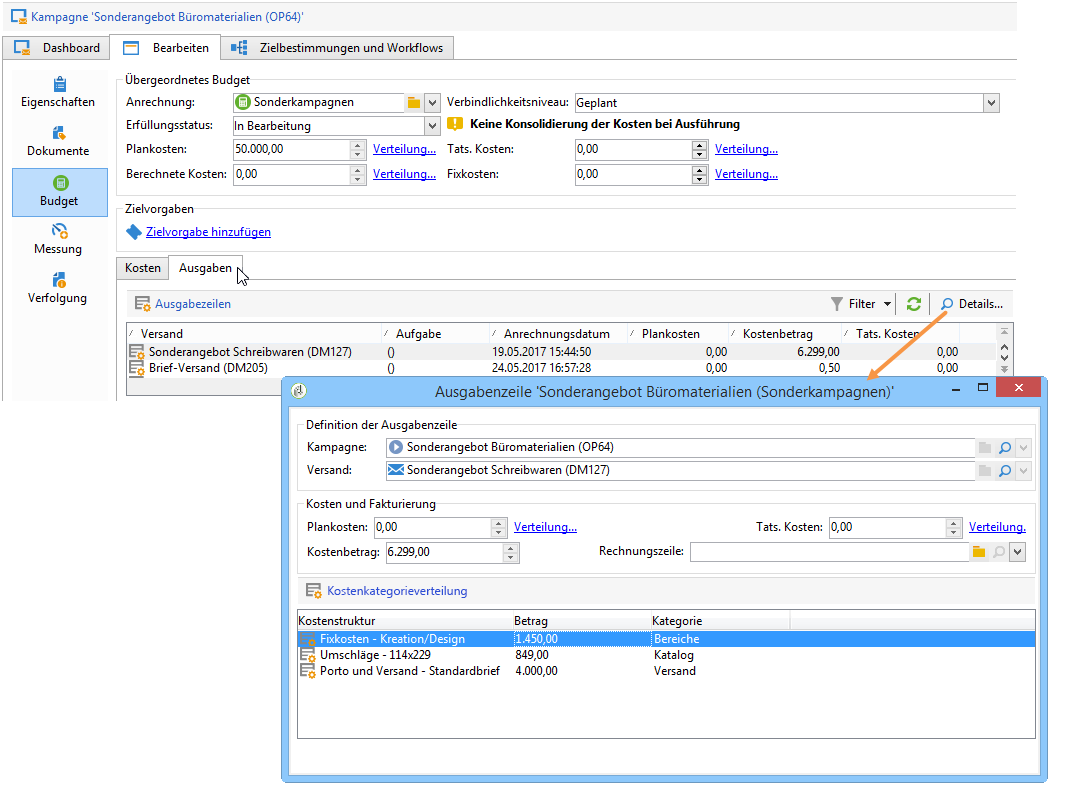The width and height of the screenshot is (1067, 806).
Task: Expand the Verbindlichkeitsniveau dropdown
Action: [990, 102]
